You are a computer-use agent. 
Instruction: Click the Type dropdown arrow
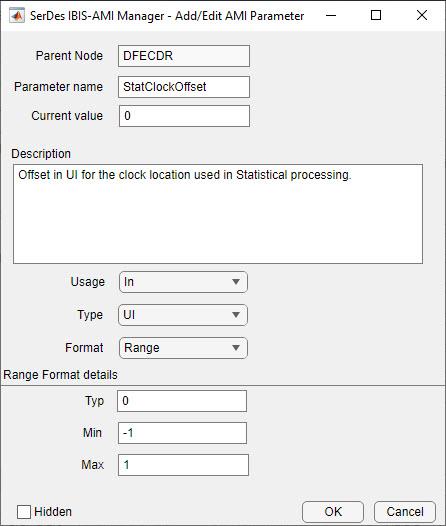coord(236,315)
